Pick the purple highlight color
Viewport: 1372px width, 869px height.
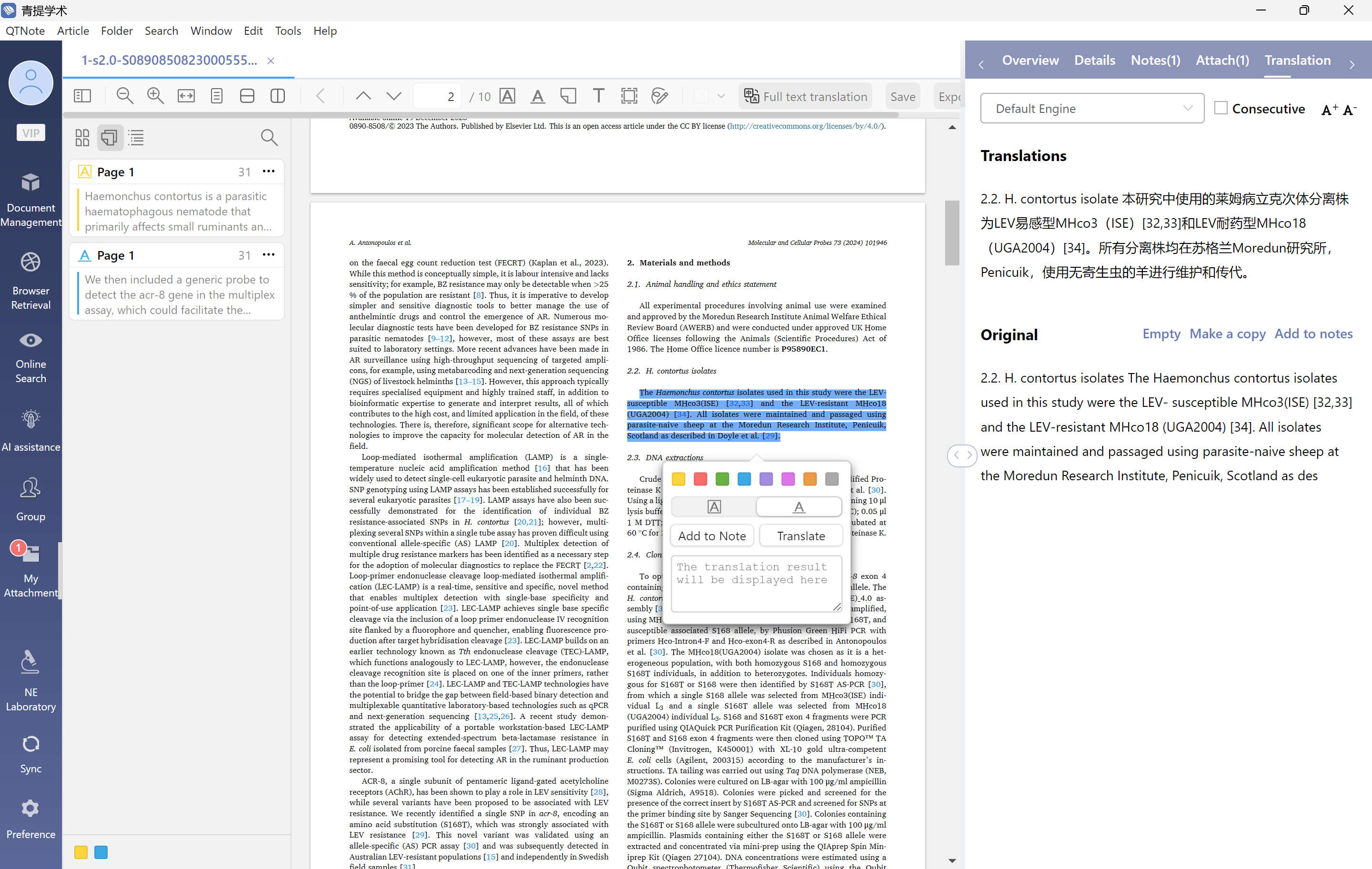766,479
